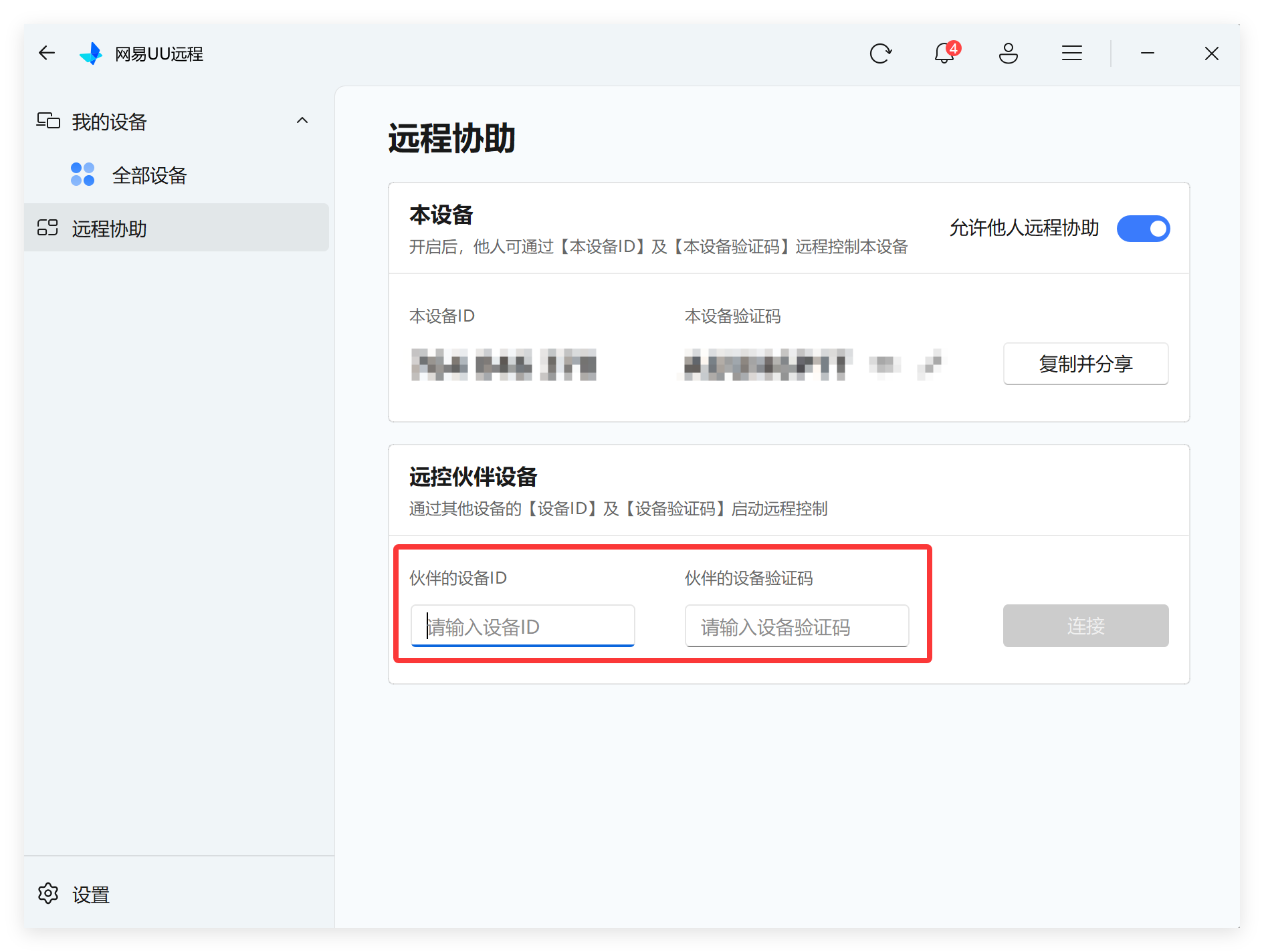
Task: Click the gear icon next to 设置
Action: tap(48, 893)
